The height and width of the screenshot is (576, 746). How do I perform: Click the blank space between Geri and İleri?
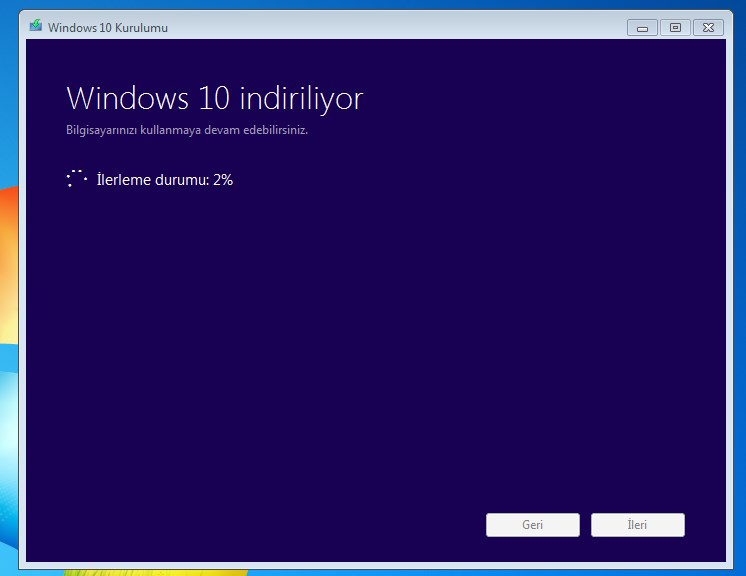pos(585,525)
